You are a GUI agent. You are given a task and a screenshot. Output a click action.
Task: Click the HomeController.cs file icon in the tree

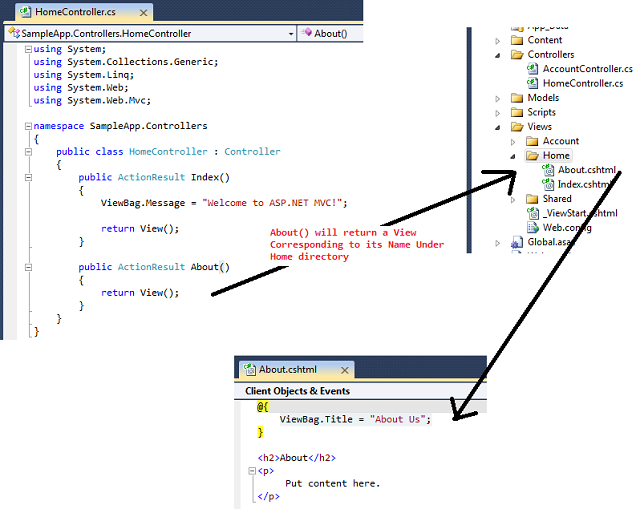pos(533,83)
